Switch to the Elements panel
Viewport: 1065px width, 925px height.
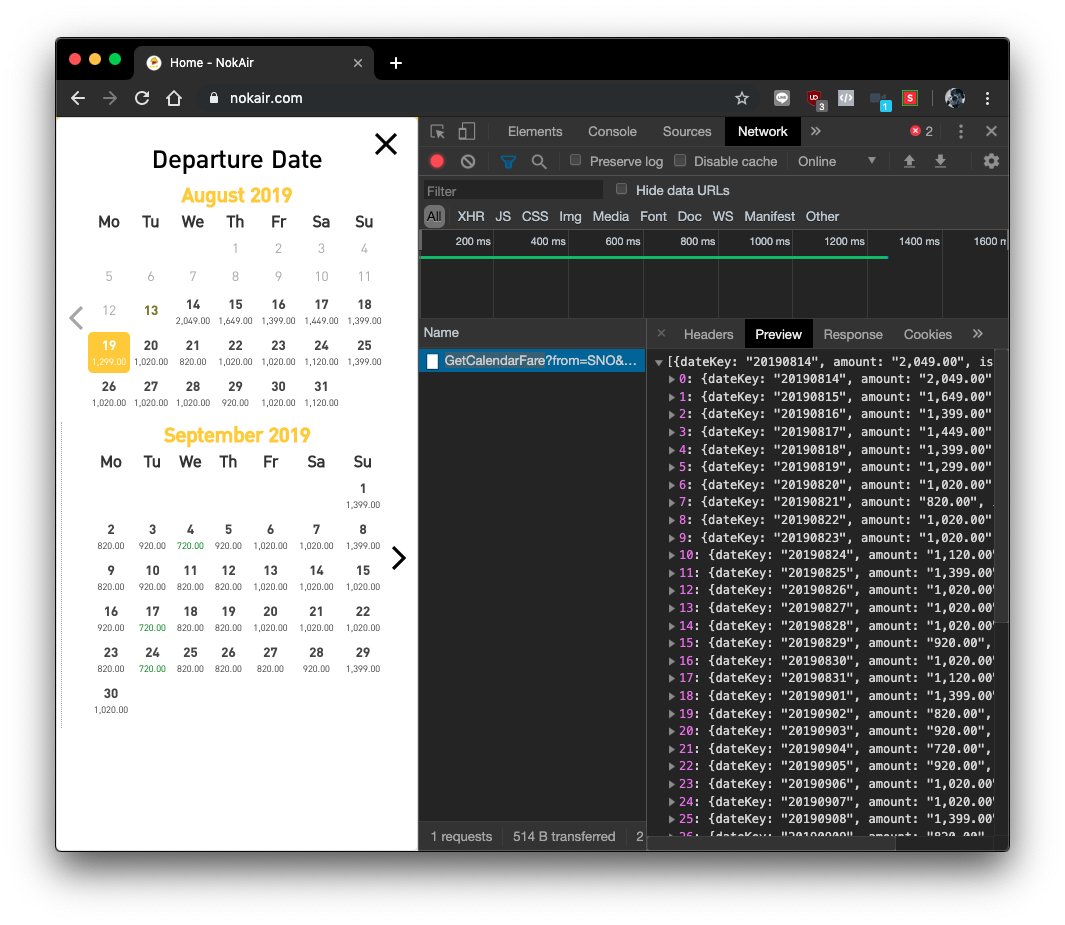tap(535, 132)
